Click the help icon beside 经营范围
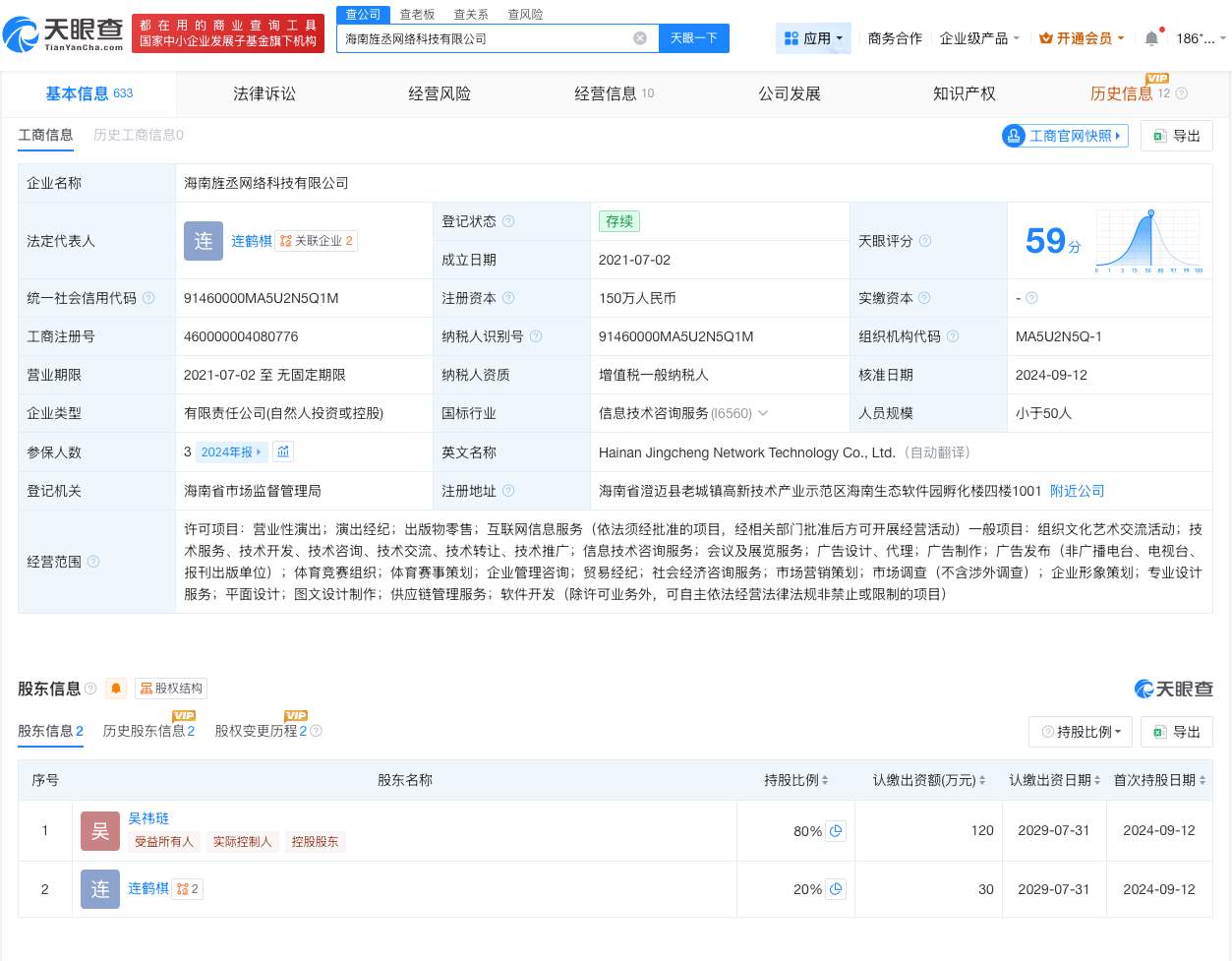Screen dimensions: 1232x961 pyautogui.click(x=93, y=562)
